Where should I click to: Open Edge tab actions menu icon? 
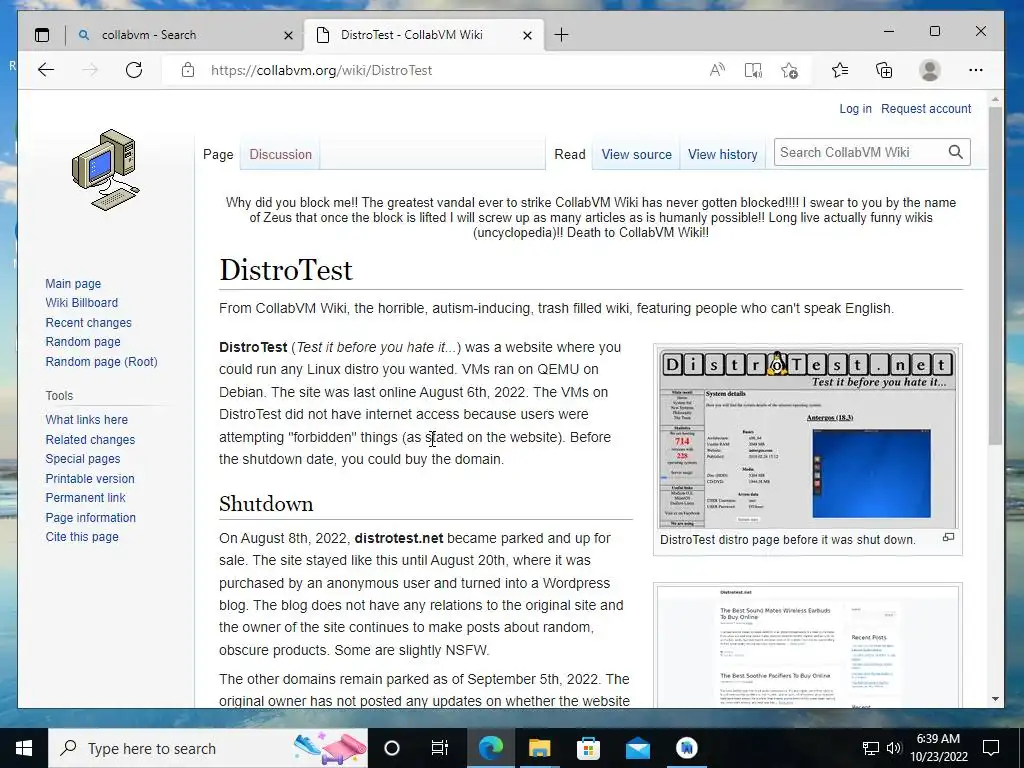tap(42, 35)
